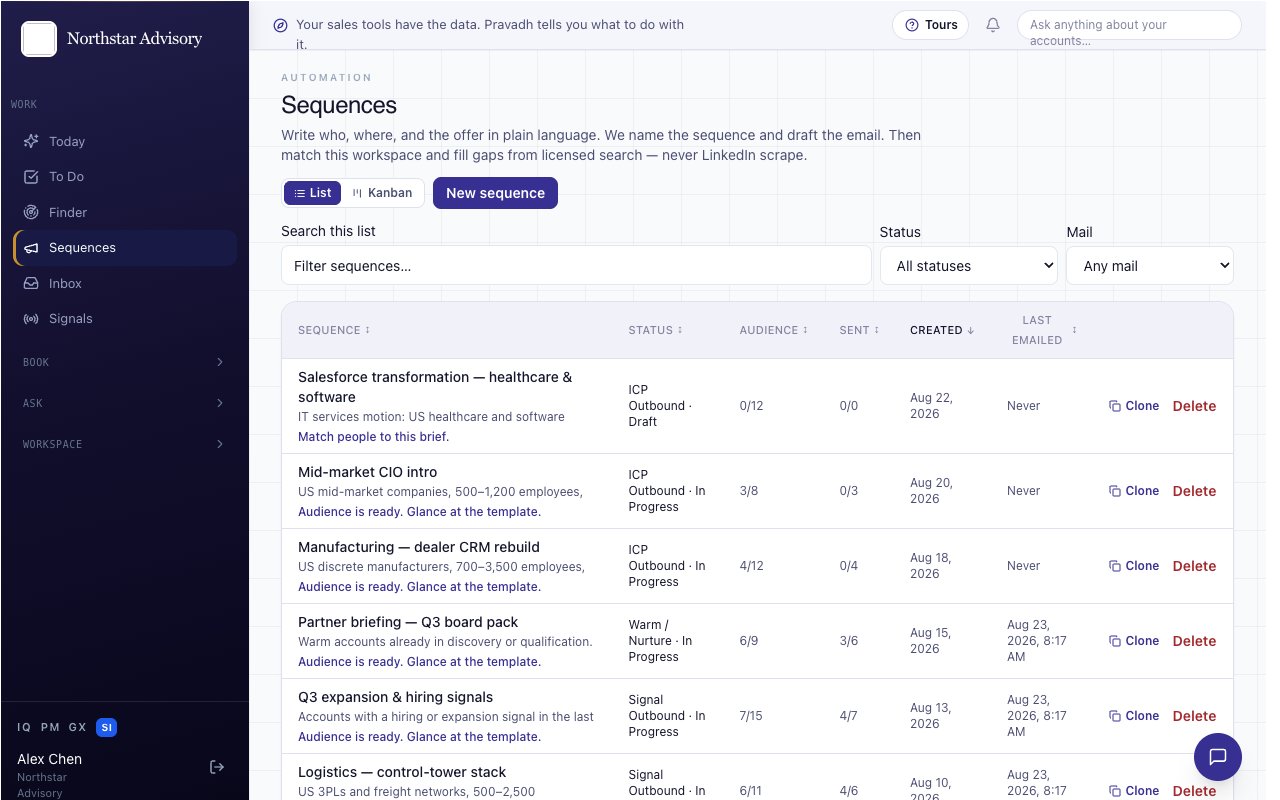The height and width of the screenshot is (800, 1280).
Task: Delete Partner briefing Q3 board pack
Action: (x=1194, y=641)
